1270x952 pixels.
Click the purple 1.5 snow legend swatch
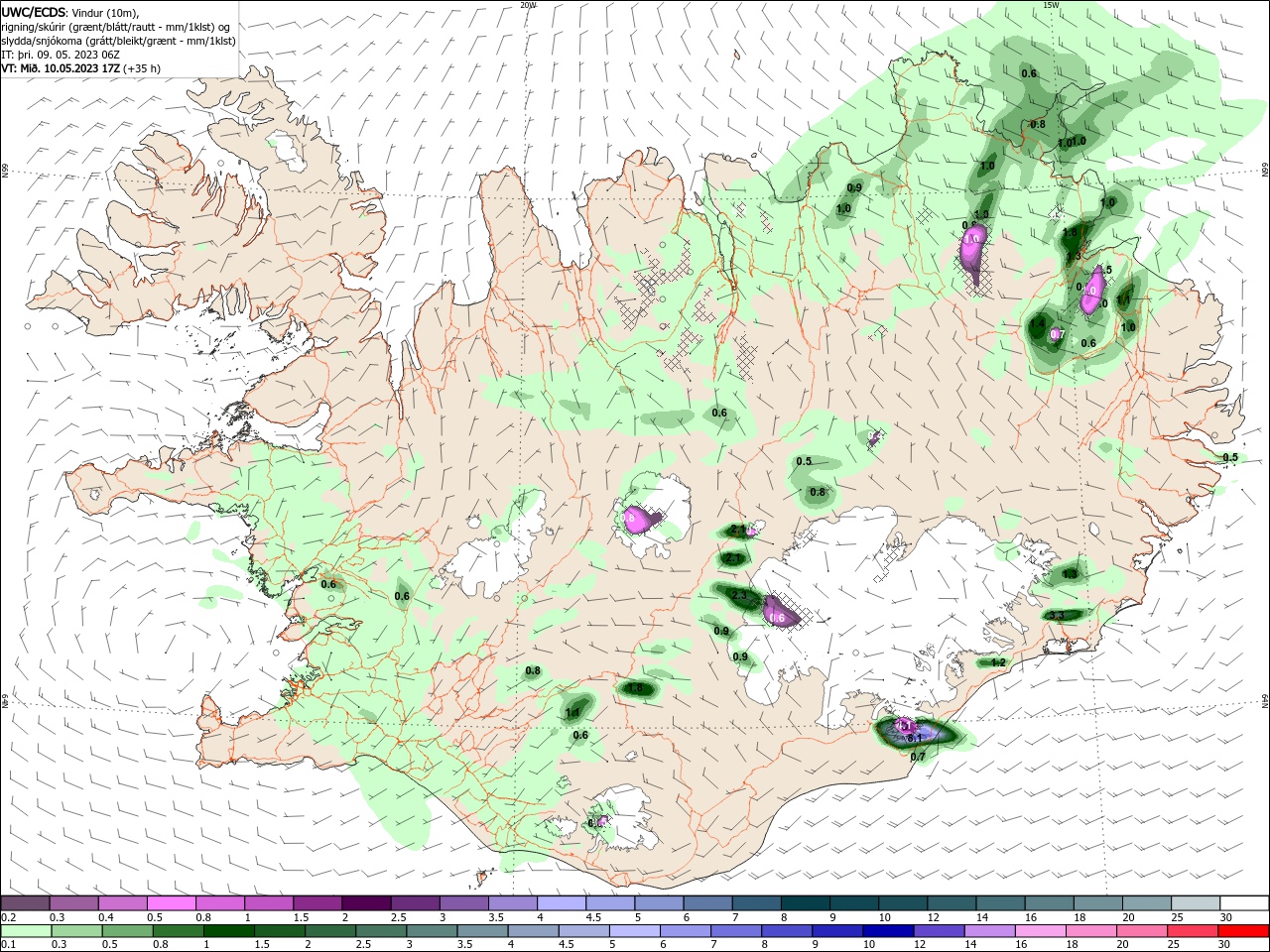[317, 903]
